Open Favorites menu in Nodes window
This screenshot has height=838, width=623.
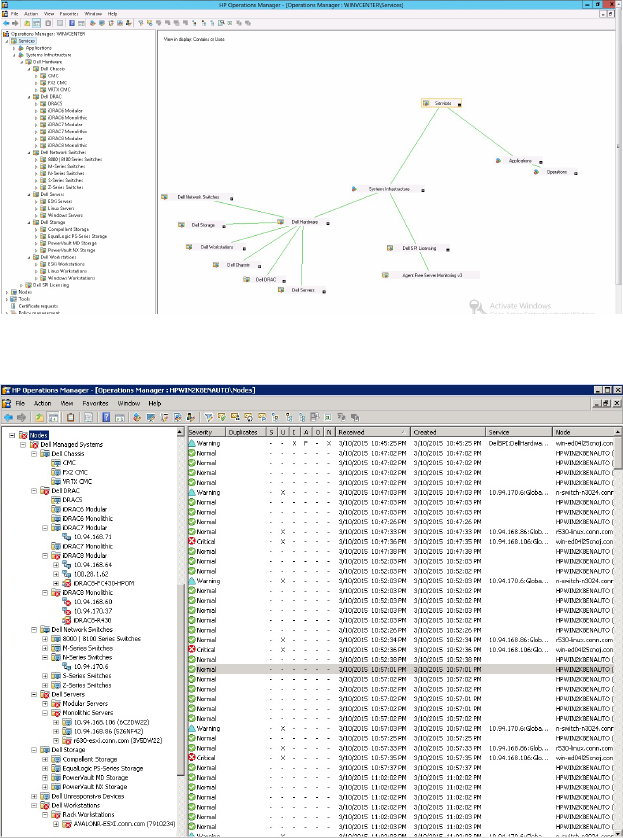click(96, 404)
